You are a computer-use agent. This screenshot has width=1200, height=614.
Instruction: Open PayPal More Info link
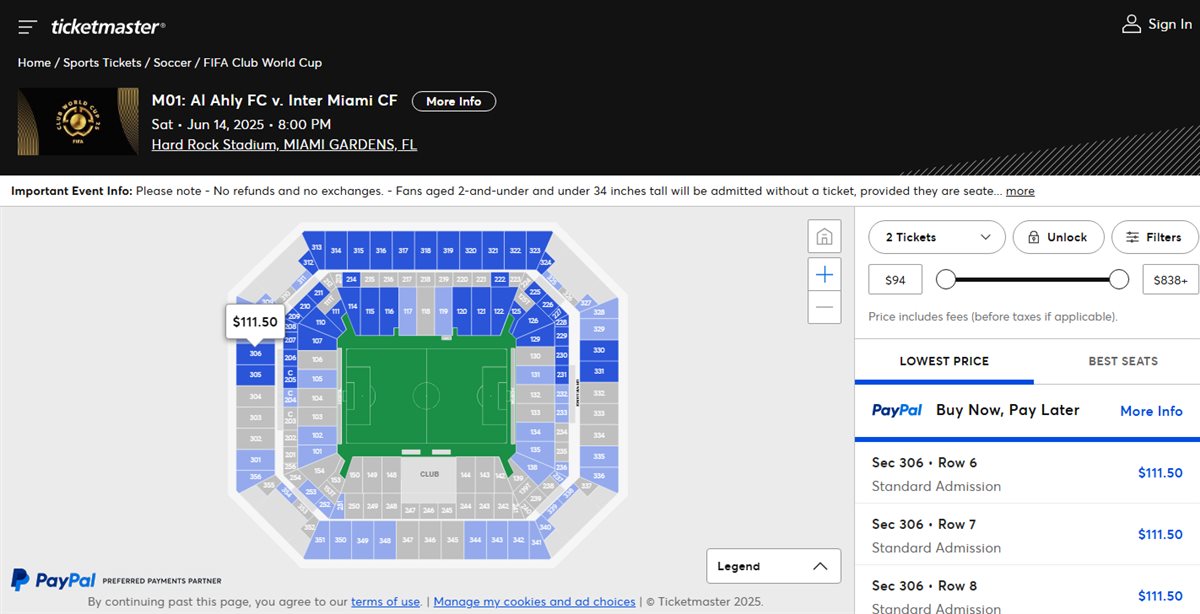1151,411
